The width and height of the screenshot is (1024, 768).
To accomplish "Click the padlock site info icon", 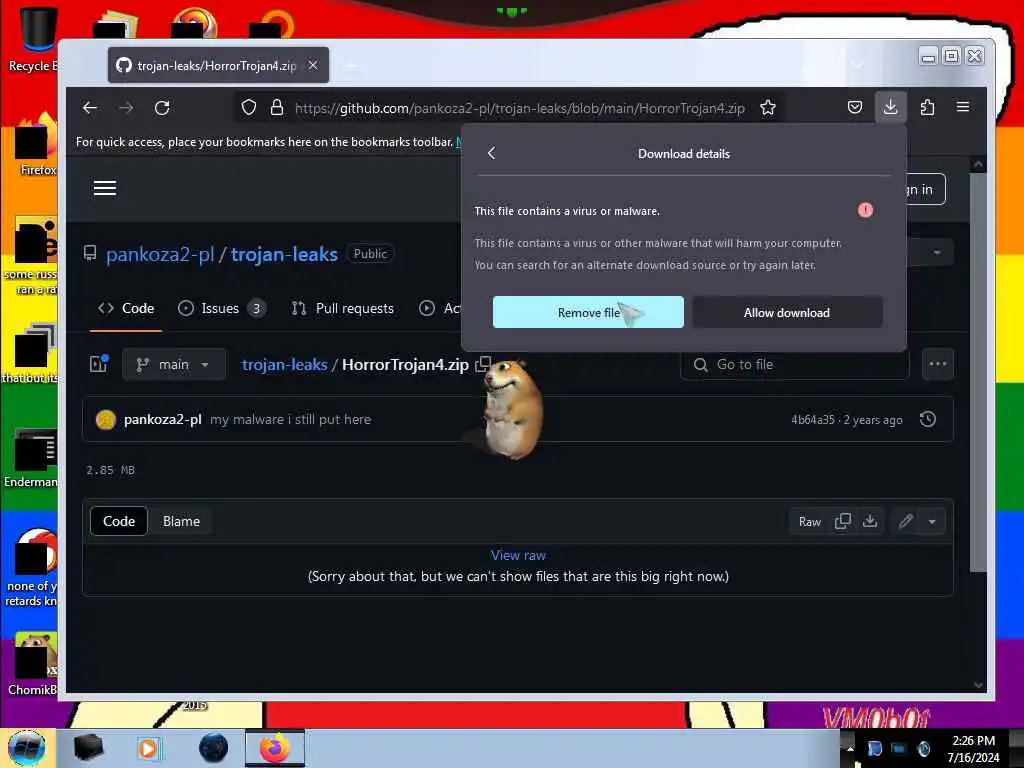I will click(x=277, y=108).
